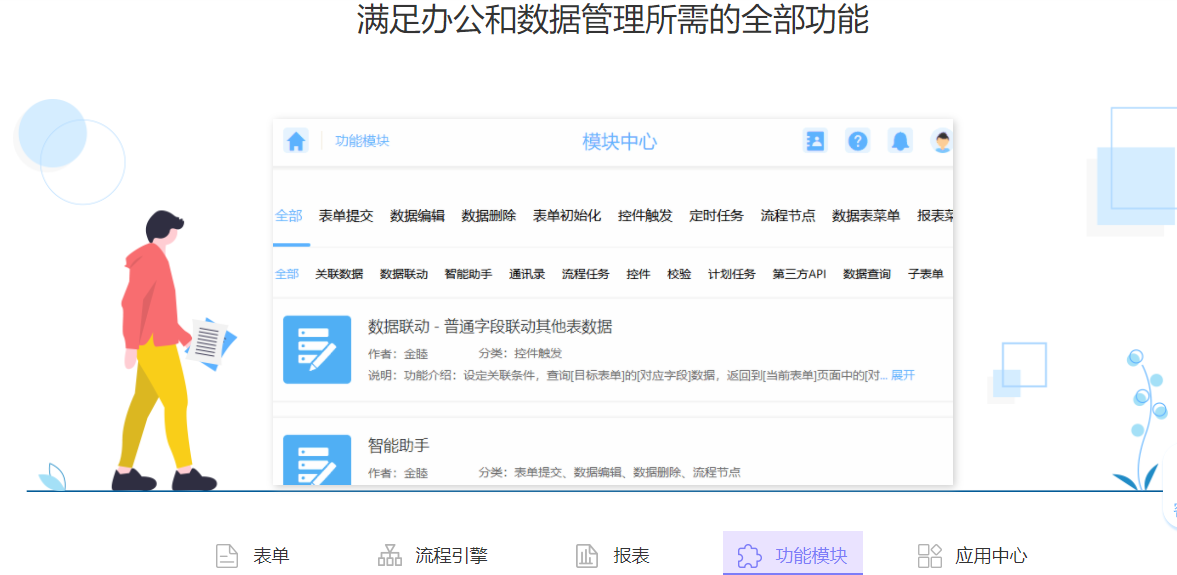
Task: Select the 表单 feature icon tab
Action: coord(228,556)
